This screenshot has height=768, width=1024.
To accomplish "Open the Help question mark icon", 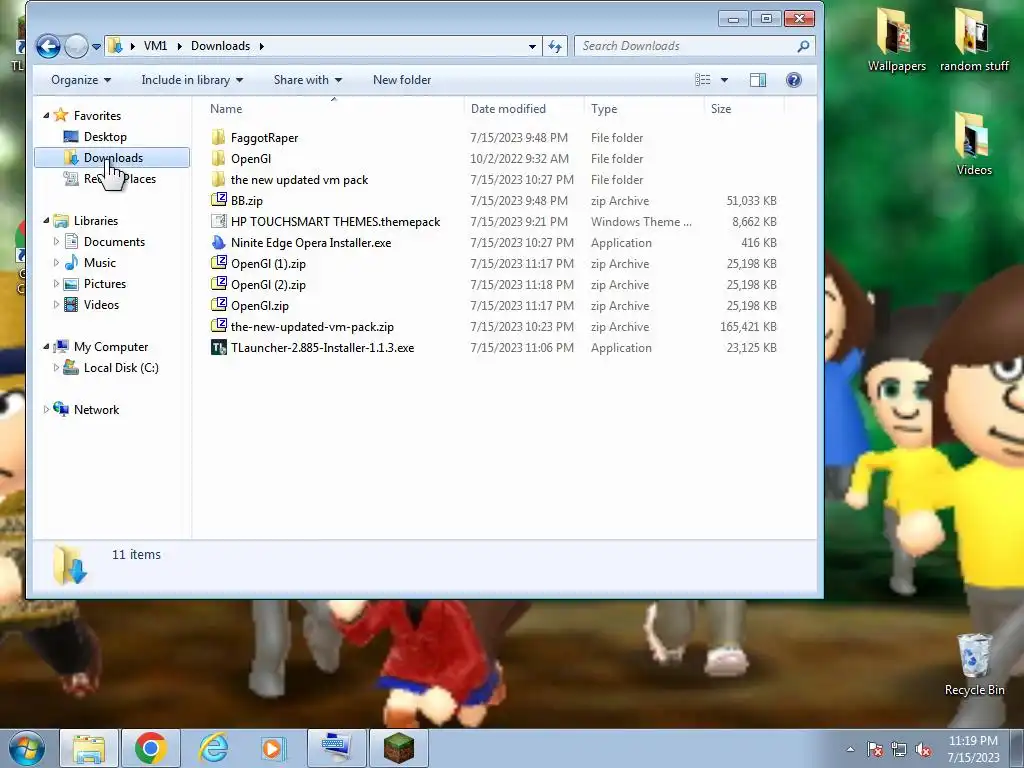I will coord(793,80).
